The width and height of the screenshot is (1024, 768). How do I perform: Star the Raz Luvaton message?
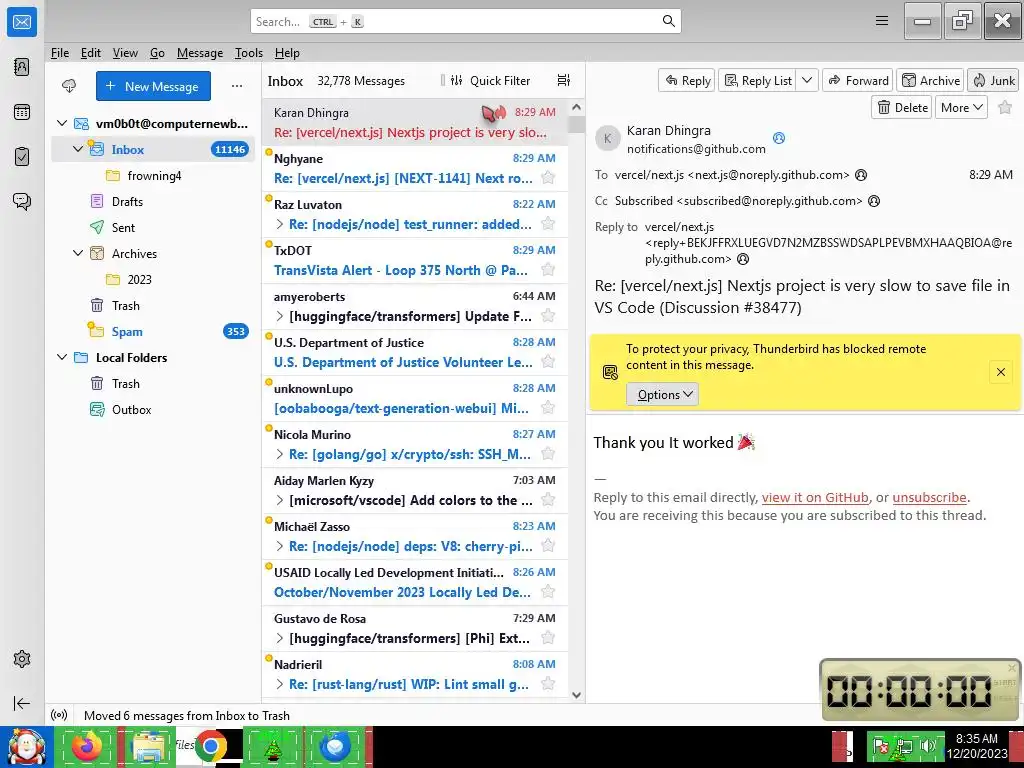point(548,224)
